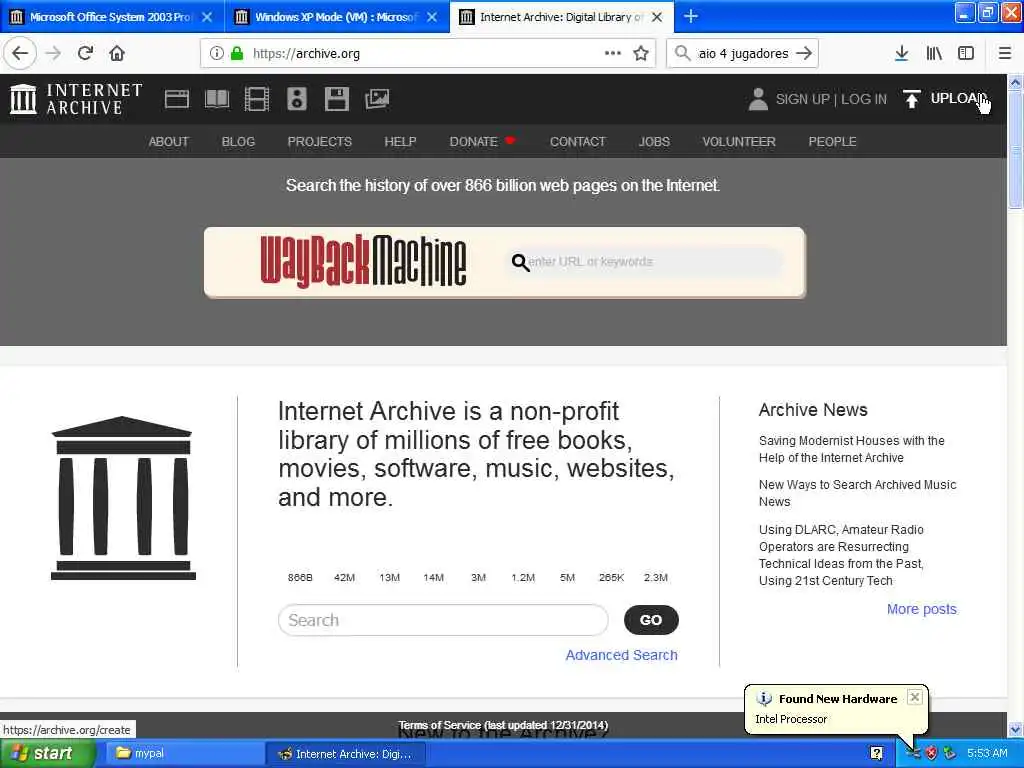The width and height of the screenshot is (1024, 768).
Task: Click the green padlock security icon
Action: [237, 54]
